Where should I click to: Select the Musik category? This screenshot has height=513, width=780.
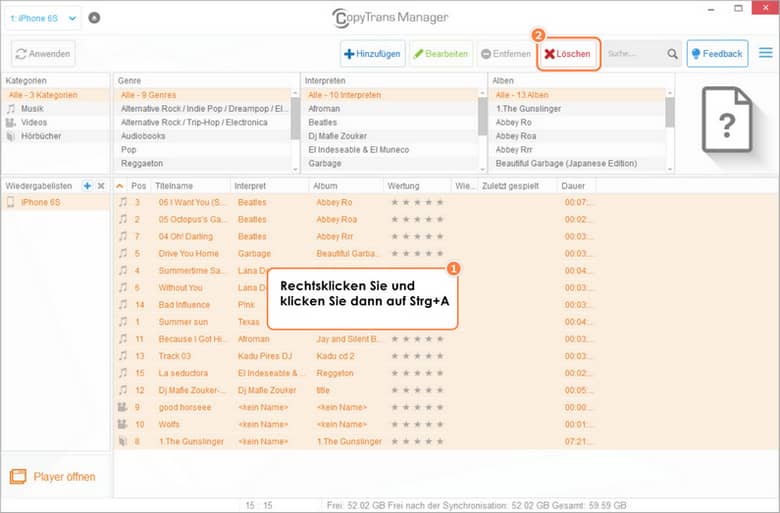[x=55, y=108]
